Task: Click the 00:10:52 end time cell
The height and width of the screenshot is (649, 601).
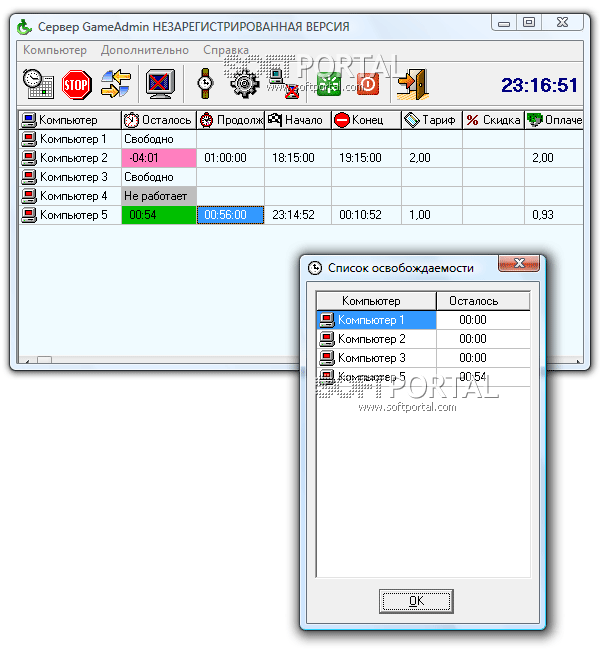Action: click(x=366, y=215)
